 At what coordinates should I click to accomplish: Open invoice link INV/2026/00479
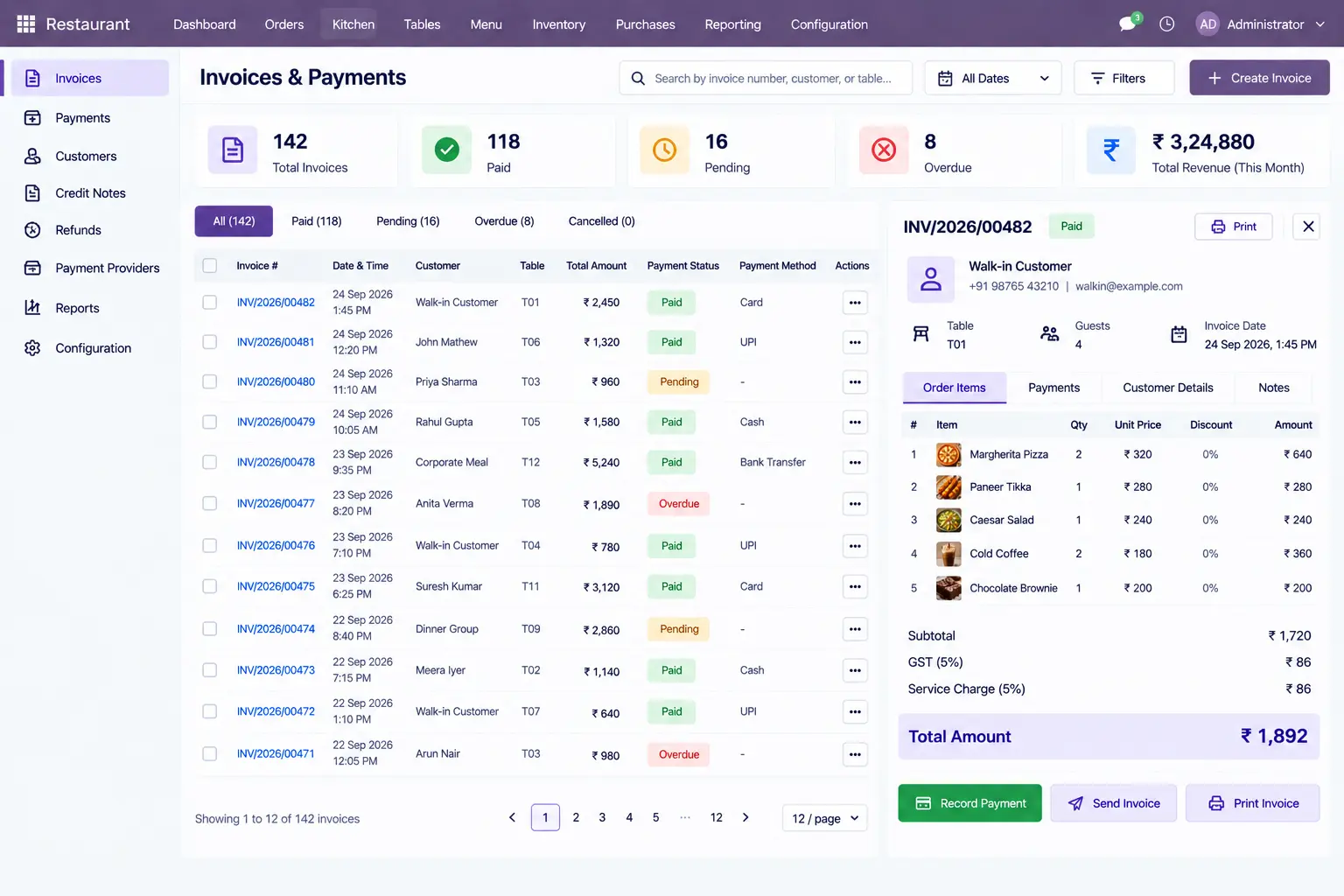(x=276, y=422)
